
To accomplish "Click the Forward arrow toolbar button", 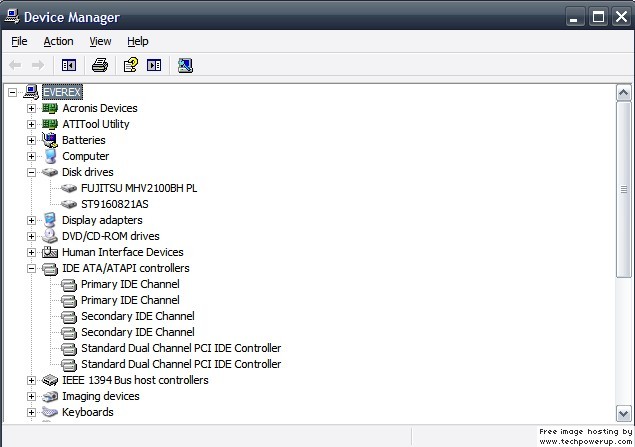I will [38, 65].
